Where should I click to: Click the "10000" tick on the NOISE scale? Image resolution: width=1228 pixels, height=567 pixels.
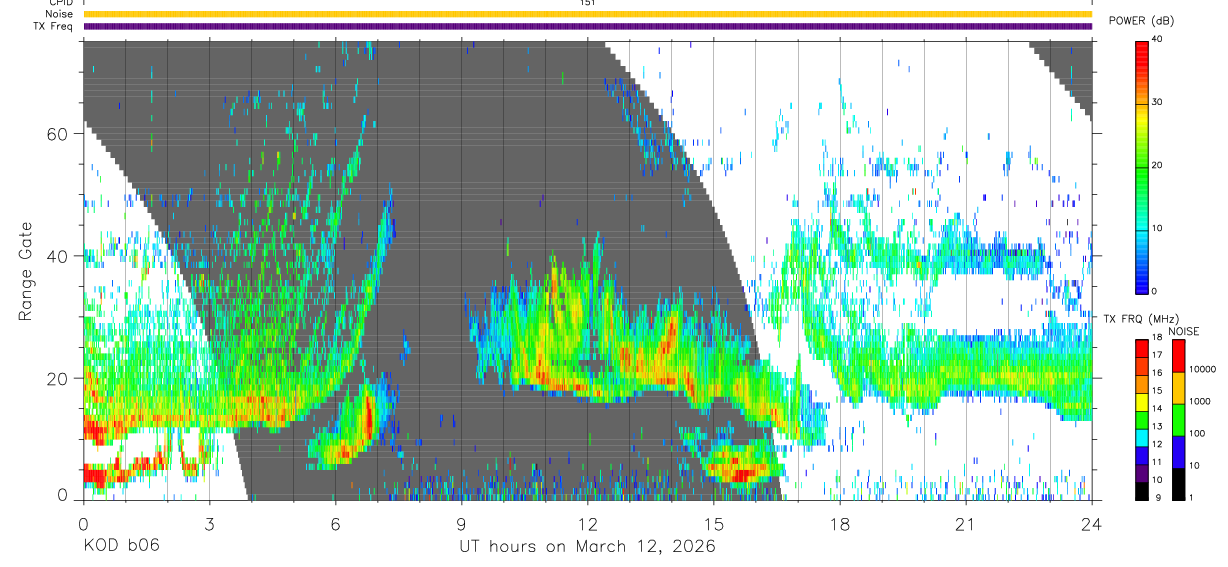1203,369
